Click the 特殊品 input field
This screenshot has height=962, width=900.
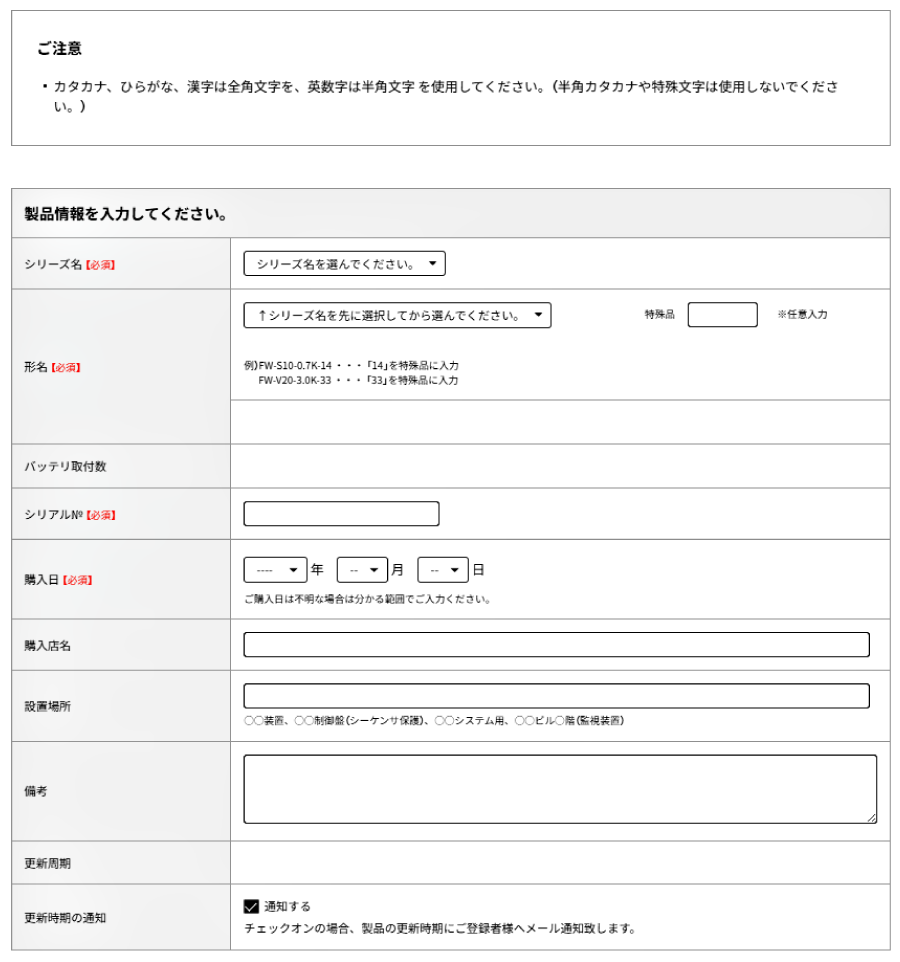(x=722, y=315)
